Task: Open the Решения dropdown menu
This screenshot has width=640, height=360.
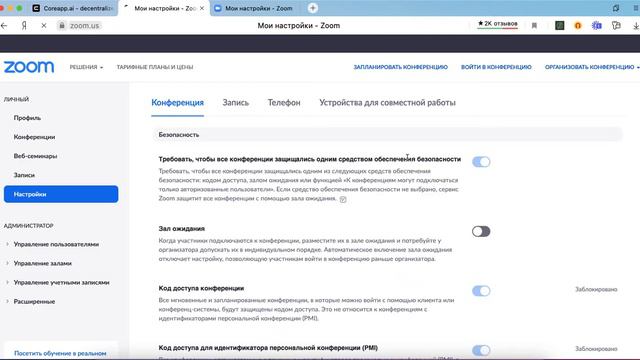Action: [86, 67]
